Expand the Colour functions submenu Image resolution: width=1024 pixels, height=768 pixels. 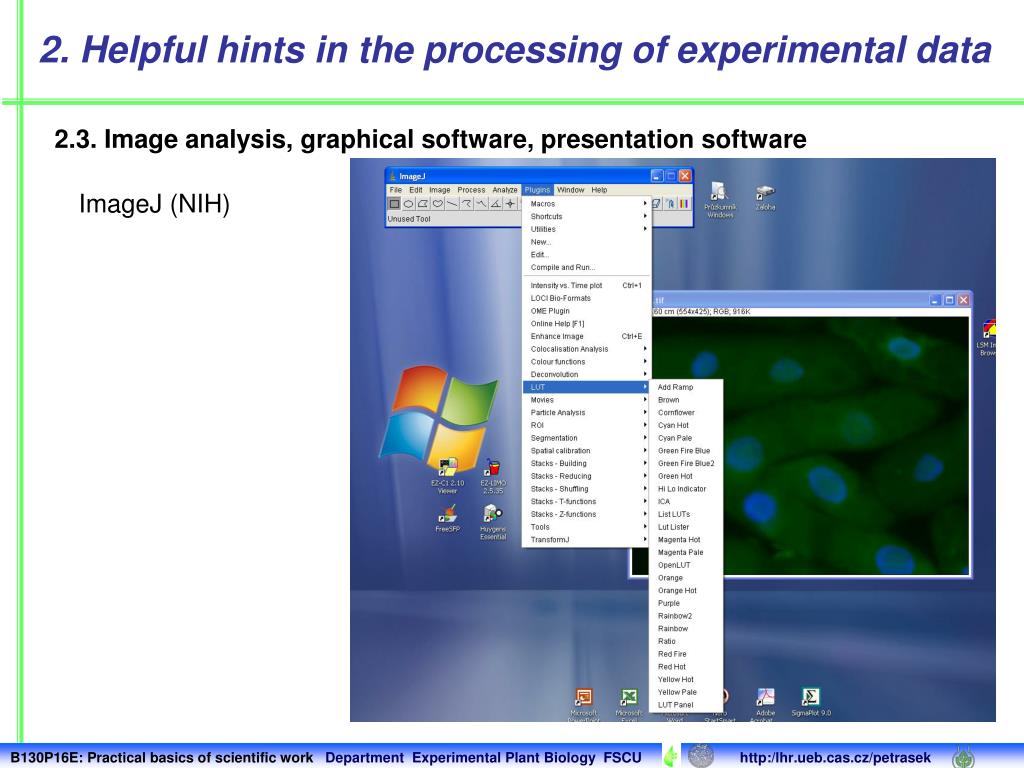coord(587,362)
